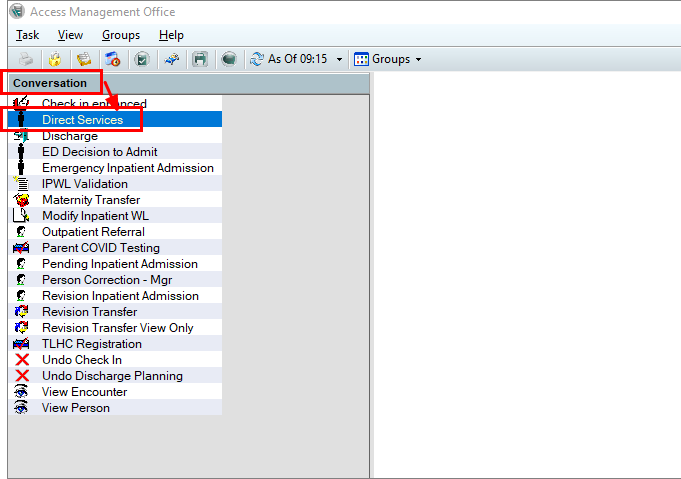Click the floppy disk save icon
Image resolution: width=681 pixels, height=479 pixels.
[x=200, y=59]
